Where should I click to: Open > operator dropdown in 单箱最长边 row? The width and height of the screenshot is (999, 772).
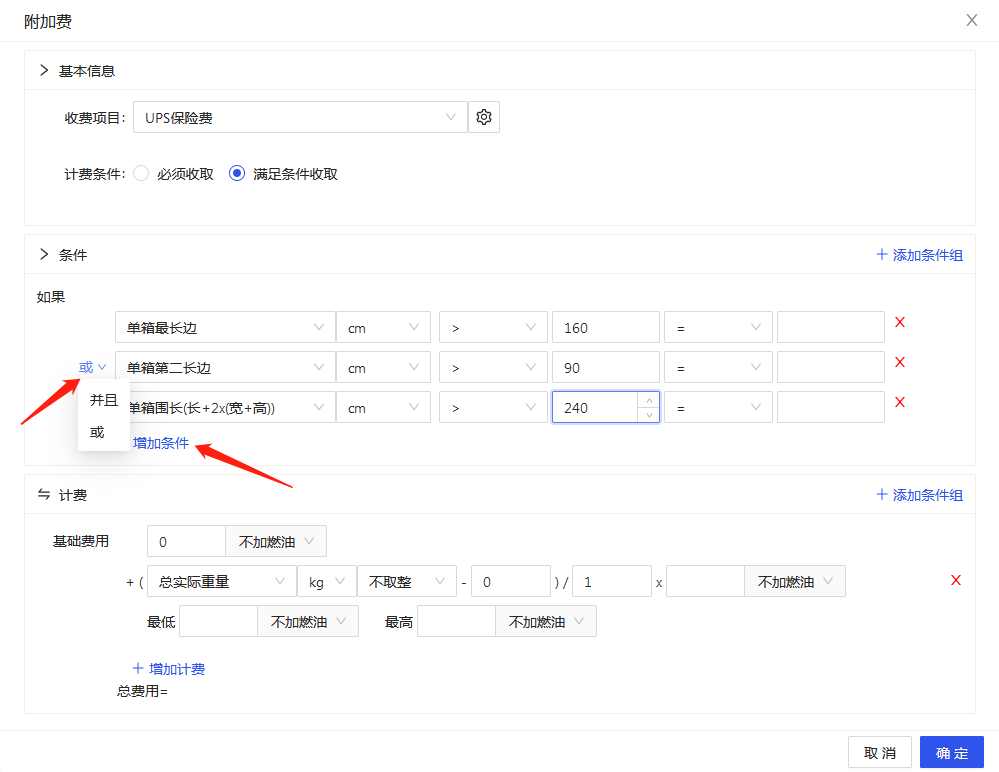tap(493, 327)
